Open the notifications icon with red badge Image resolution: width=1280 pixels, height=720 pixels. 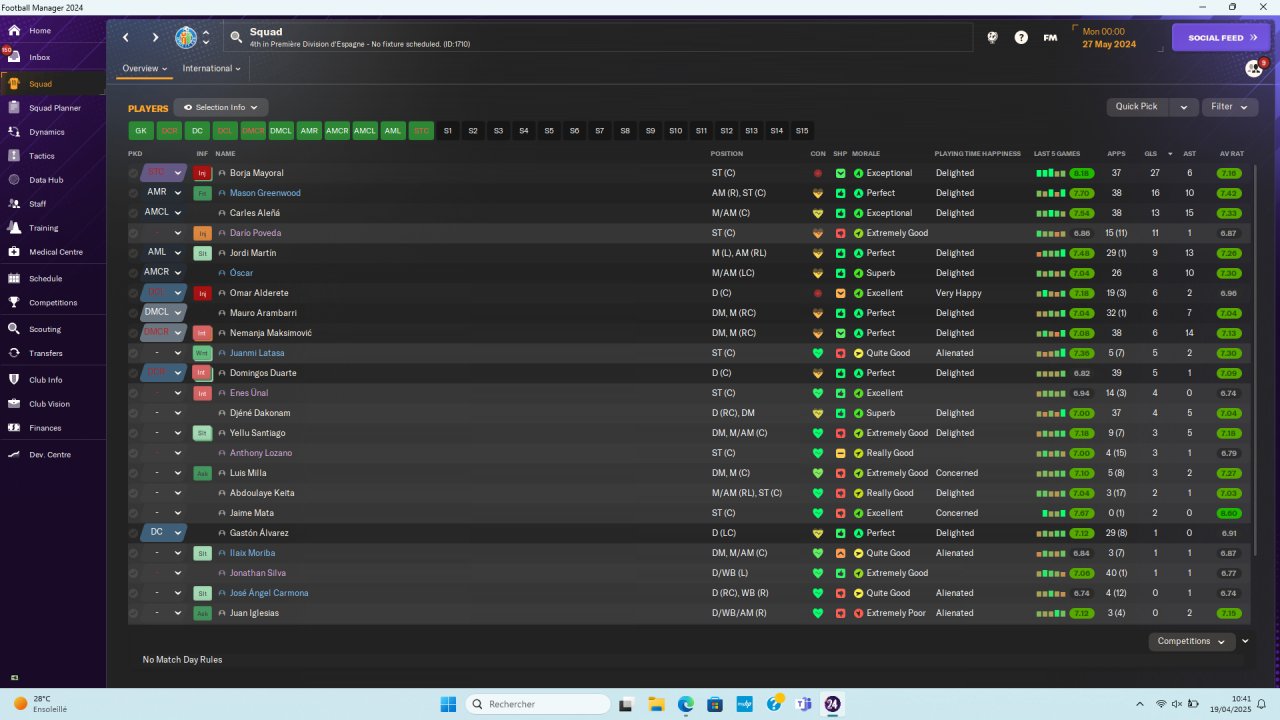click(x=1253, y=69)
